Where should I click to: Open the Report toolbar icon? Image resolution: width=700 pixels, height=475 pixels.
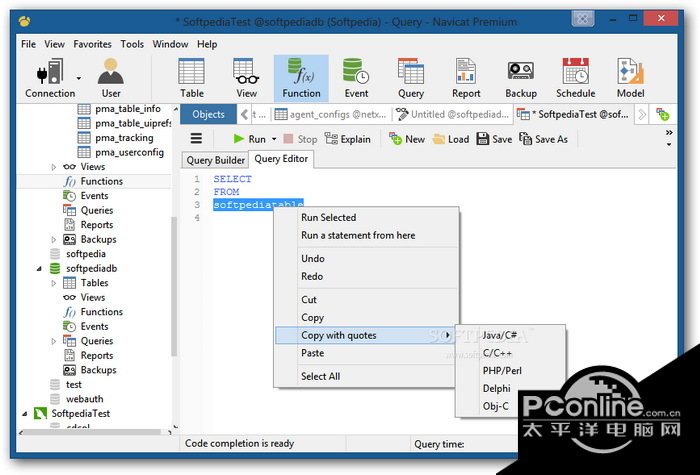pos(466,78)
